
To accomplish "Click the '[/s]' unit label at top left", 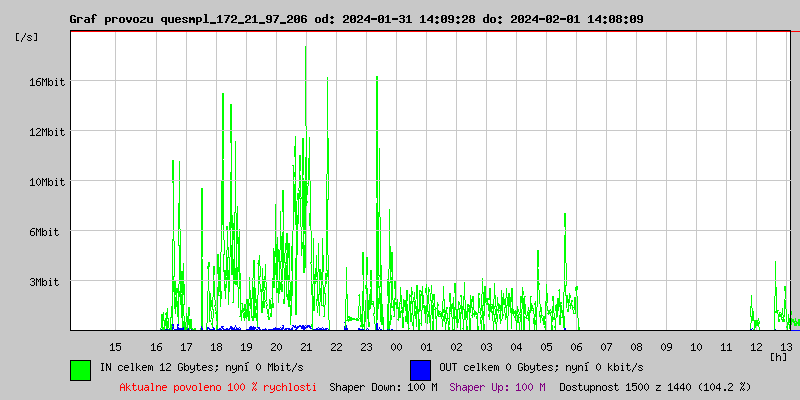I will 28,37.
